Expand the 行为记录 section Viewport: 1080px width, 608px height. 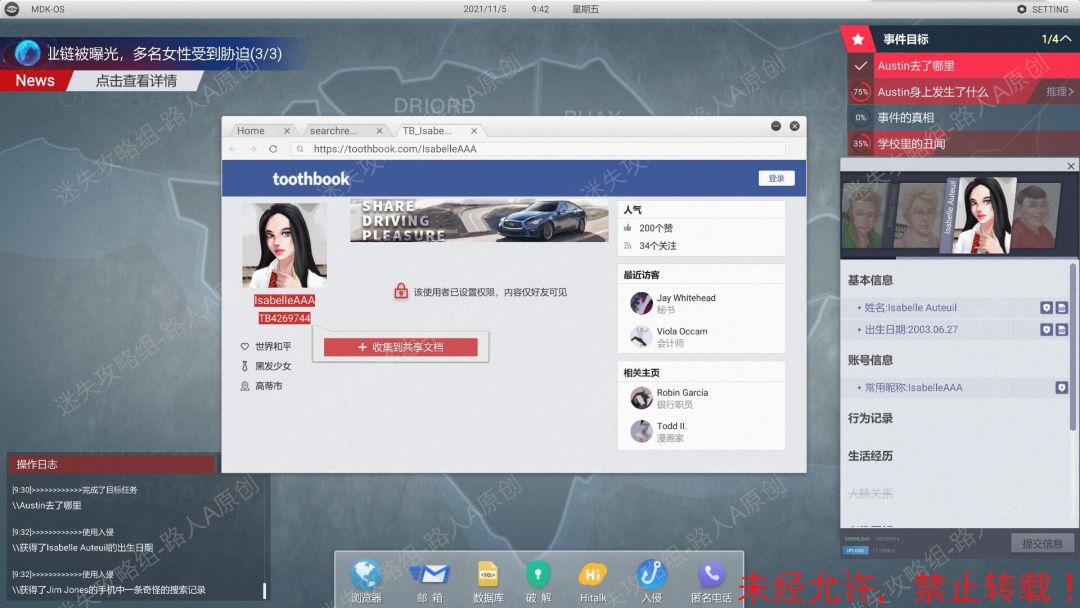coord(870,418)
